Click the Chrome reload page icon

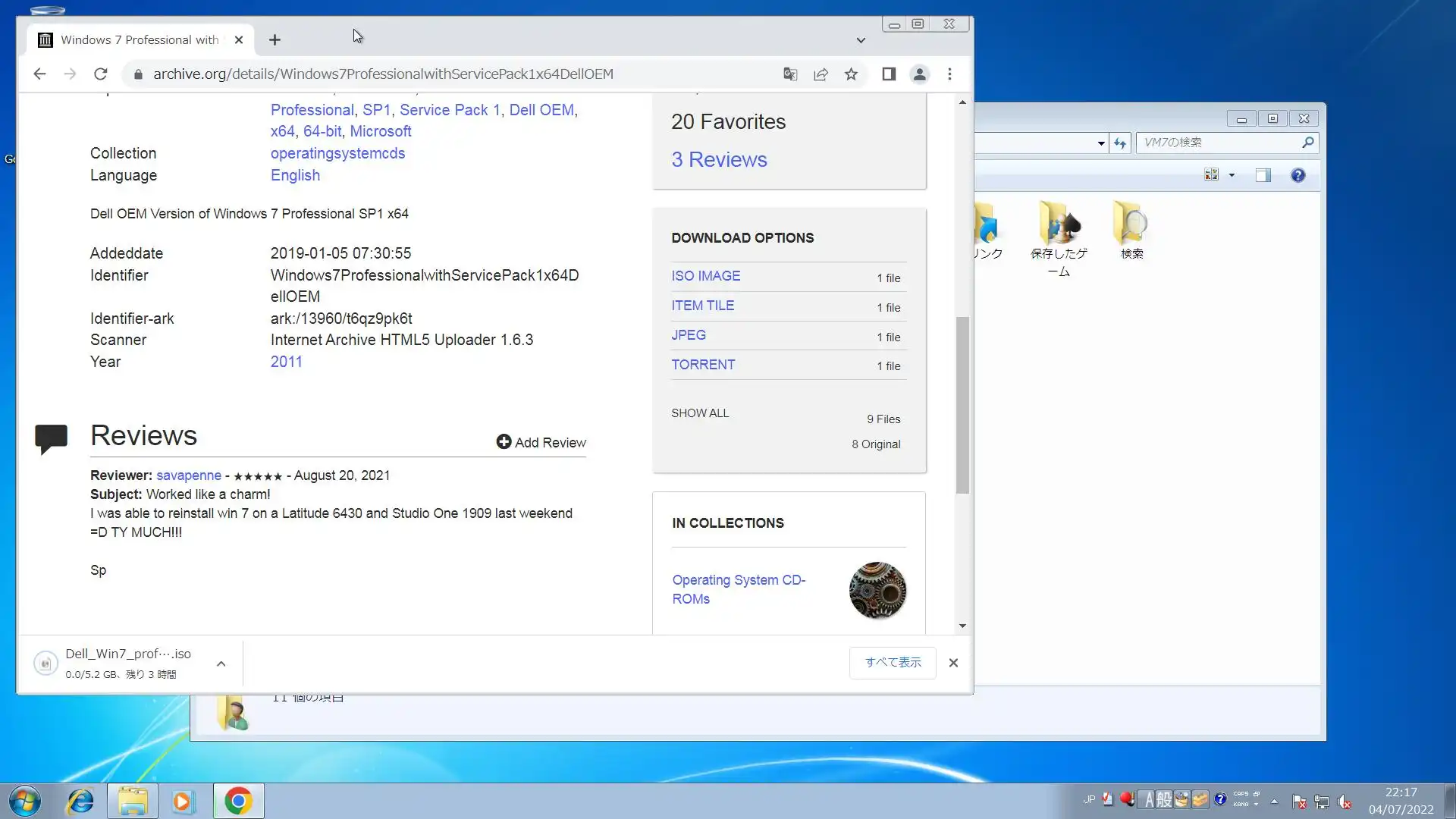tap(100, 74)
